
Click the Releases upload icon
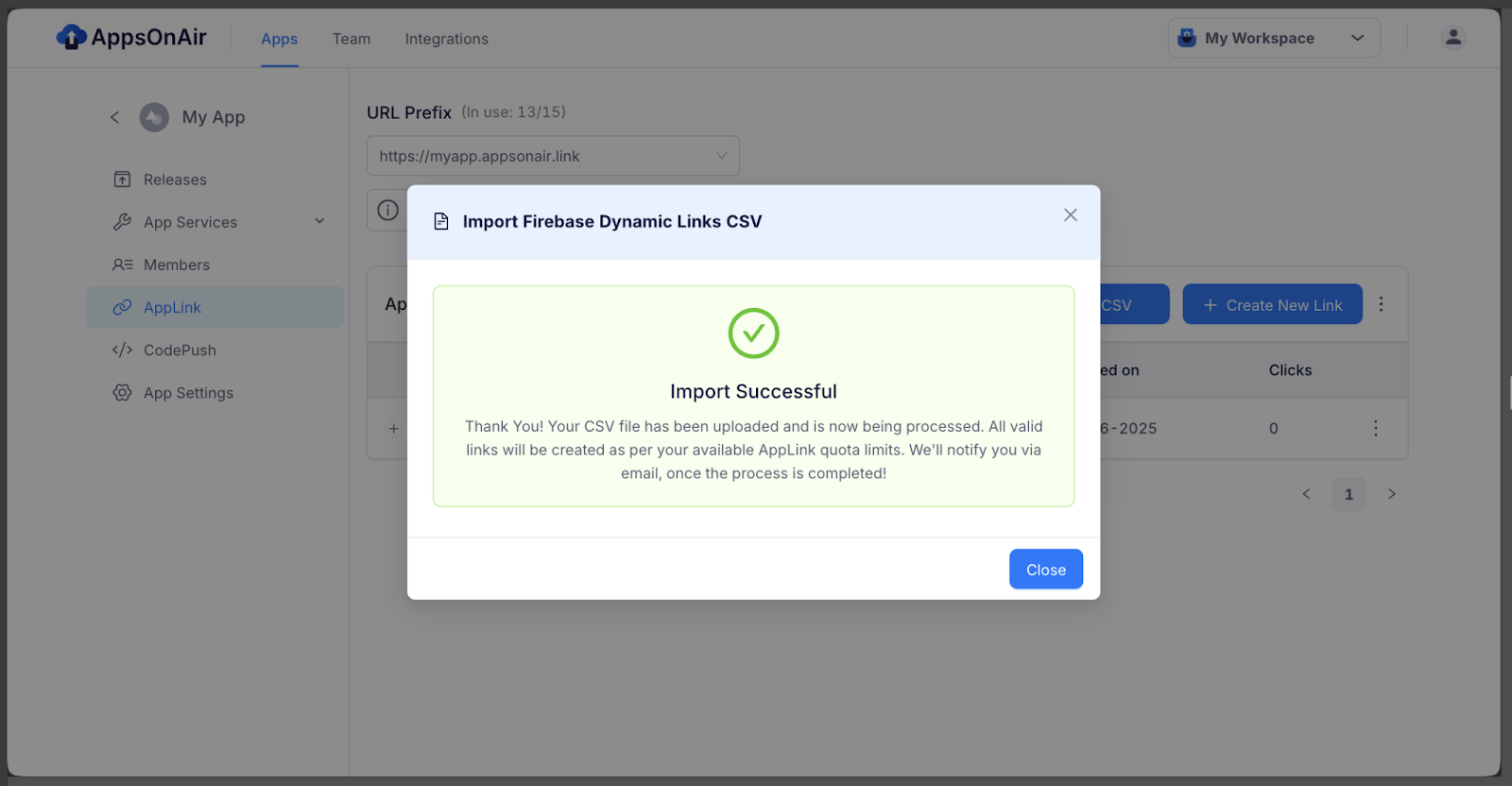122,179
